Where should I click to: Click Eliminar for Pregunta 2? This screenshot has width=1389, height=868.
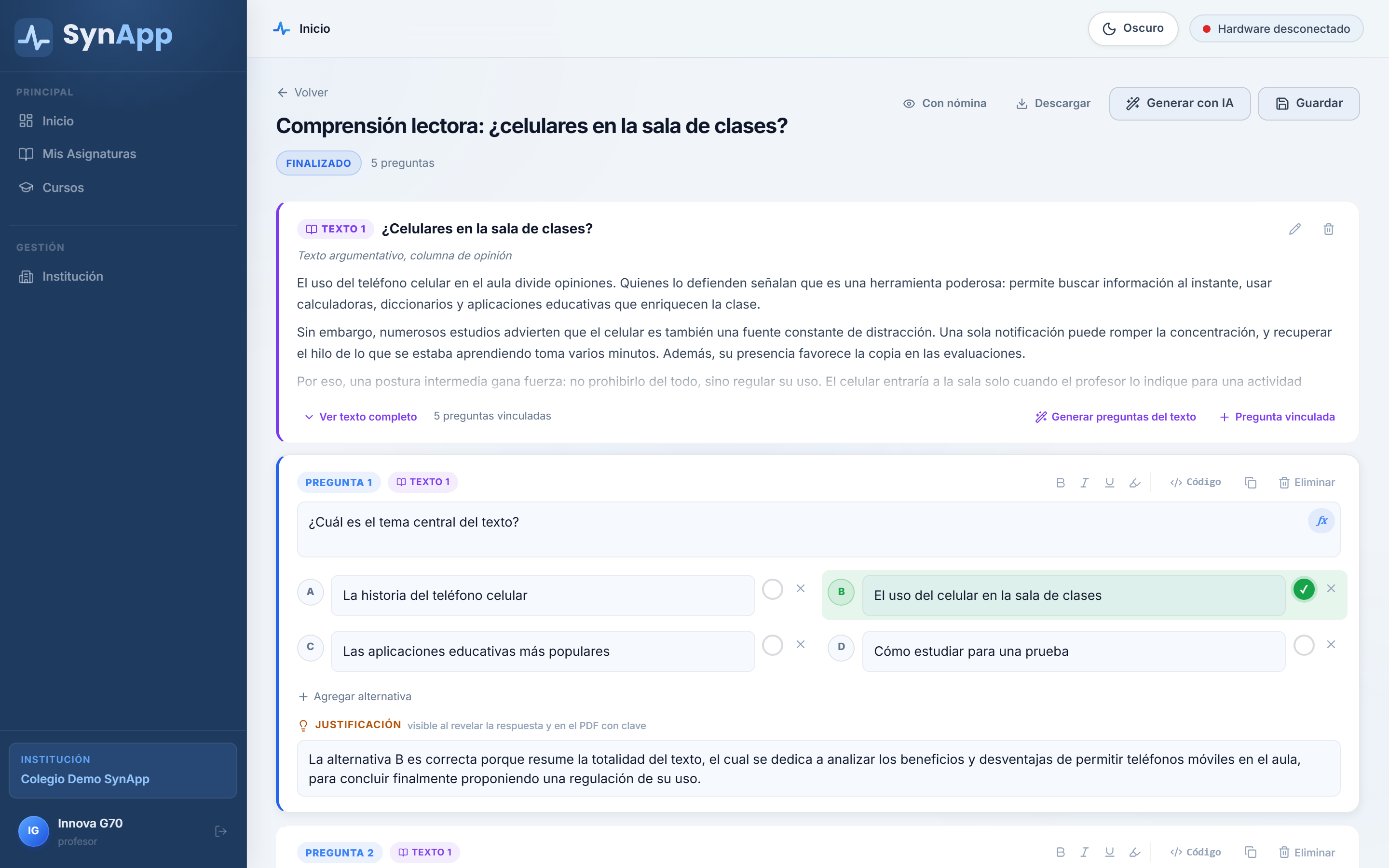1307,853
